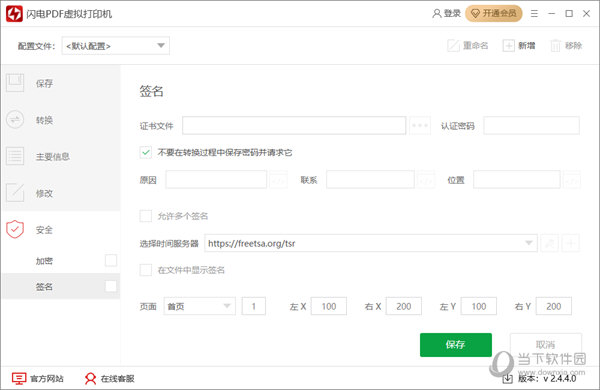Click the edit time server icon
Viewport: 600px width, 390px height.
[x=549, y=243]
